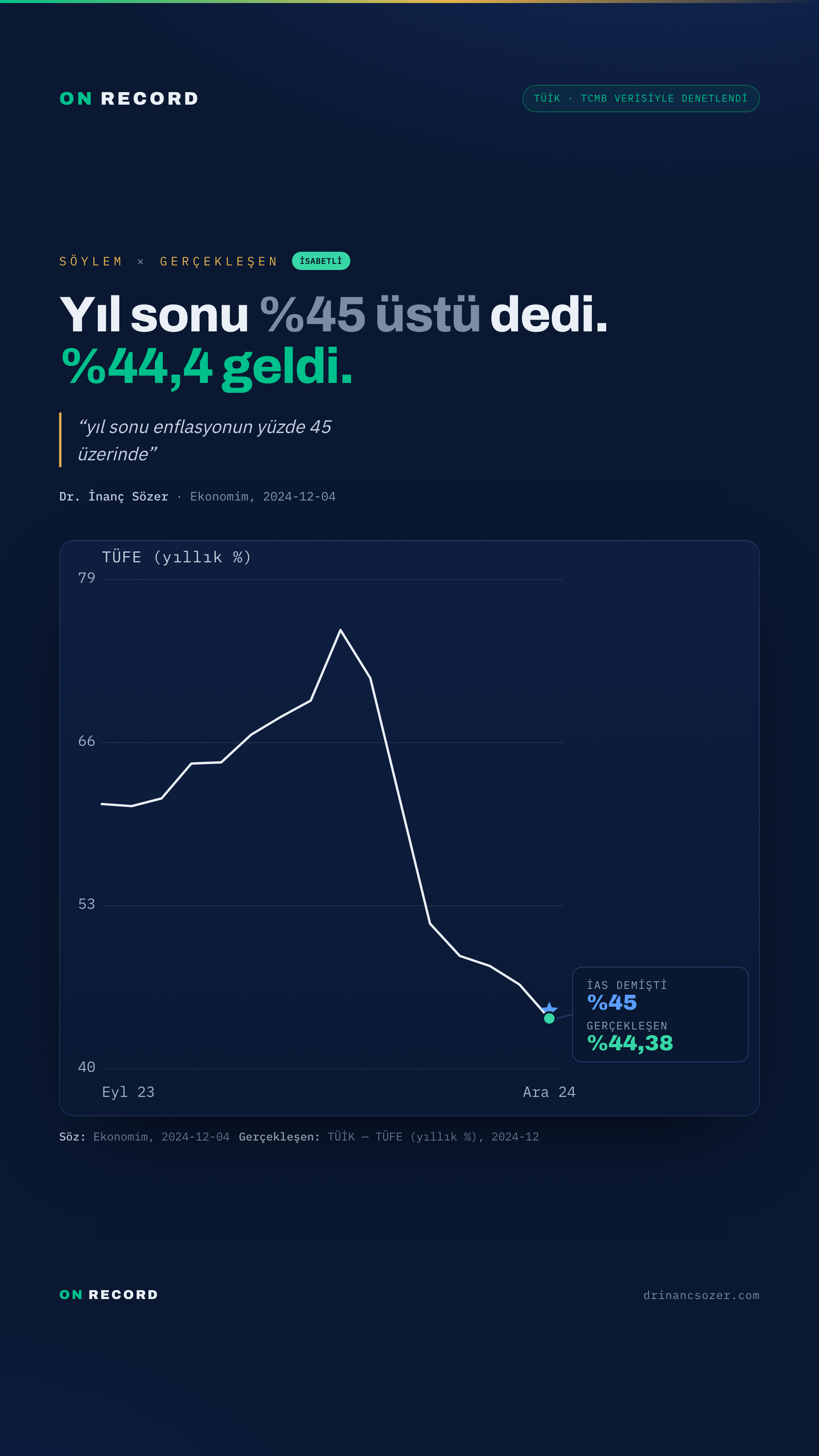Select the SÖYLEM label
The width and height of the screenshot is (819, 1456).
click(x=91, y=261)
